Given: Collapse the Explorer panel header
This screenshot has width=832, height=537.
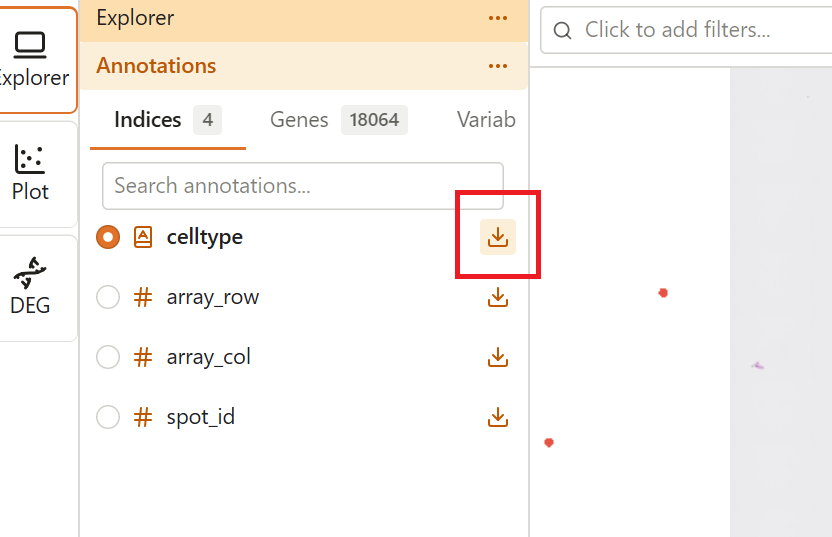Looking at the screenshot, I should click(304, 19).
